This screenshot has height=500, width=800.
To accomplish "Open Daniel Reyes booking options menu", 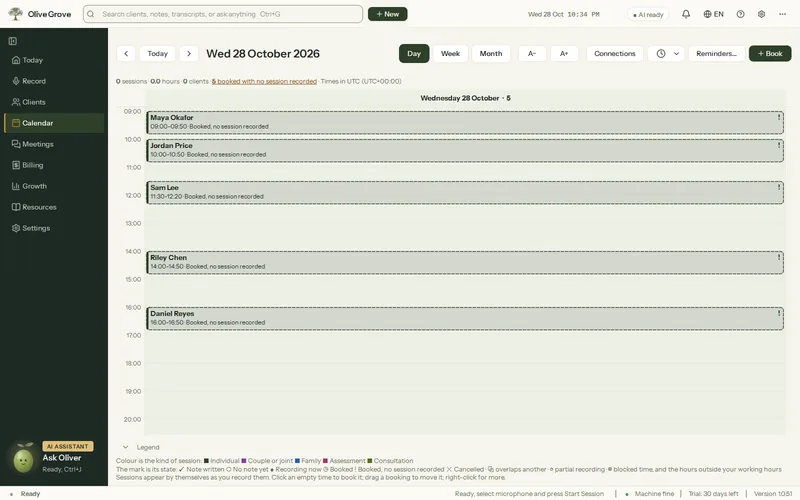I will [779, 313].
